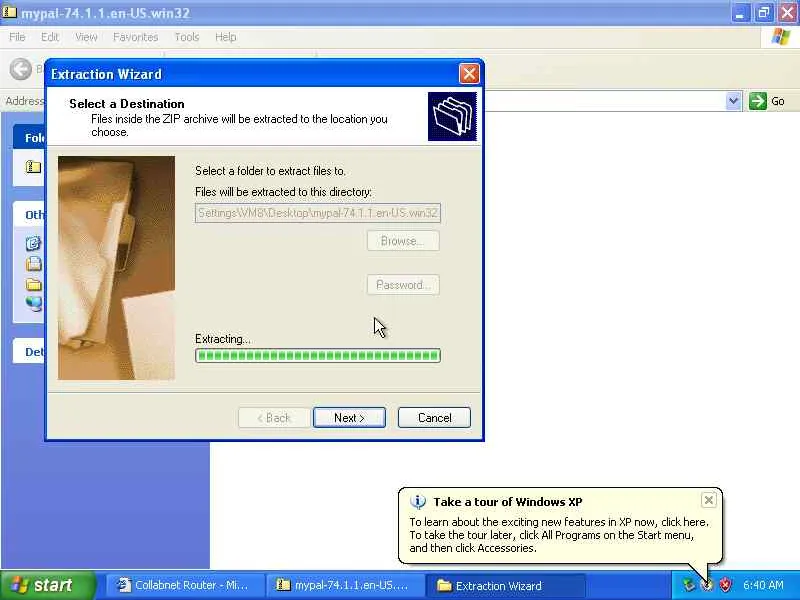Close the Windows XP tour balloon

[709, 500]
